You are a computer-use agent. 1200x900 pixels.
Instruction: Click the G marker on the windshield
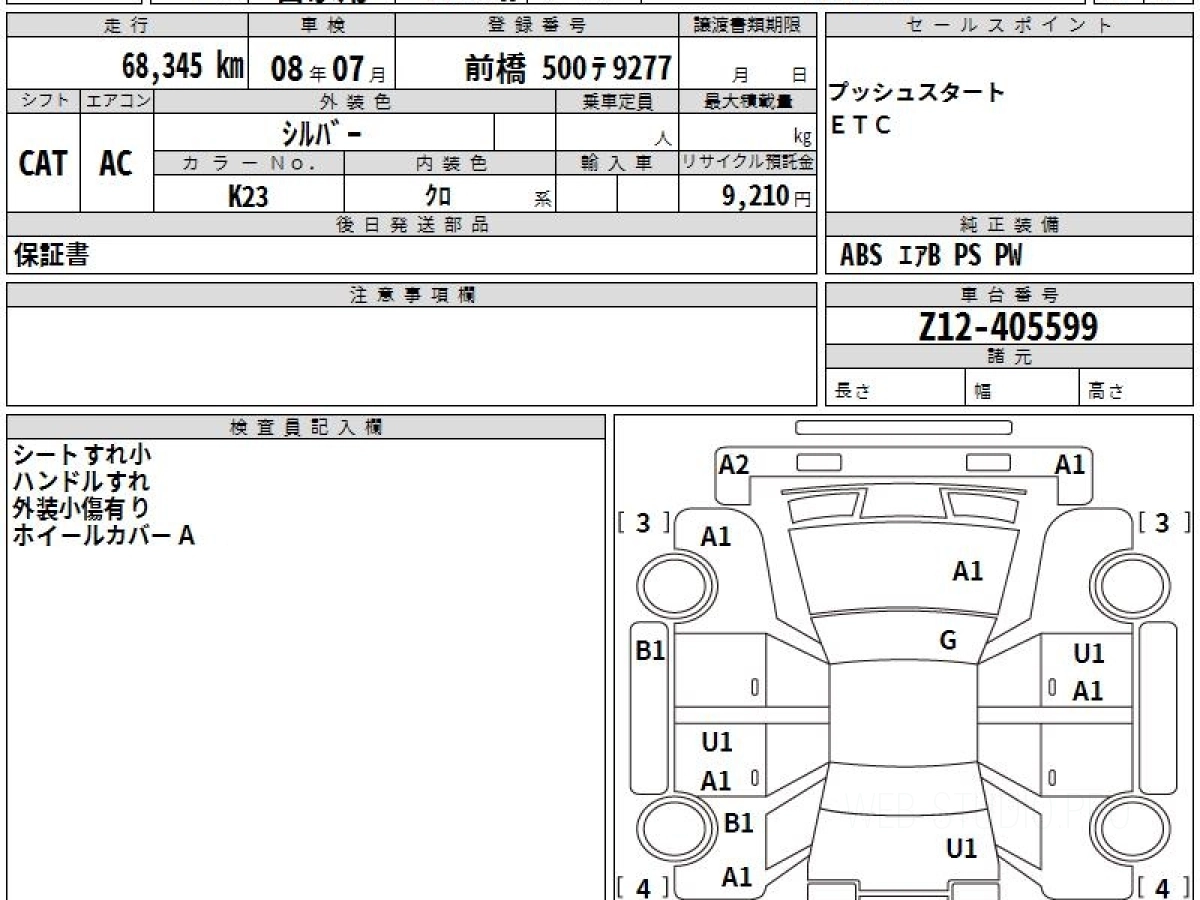[948, 641]
